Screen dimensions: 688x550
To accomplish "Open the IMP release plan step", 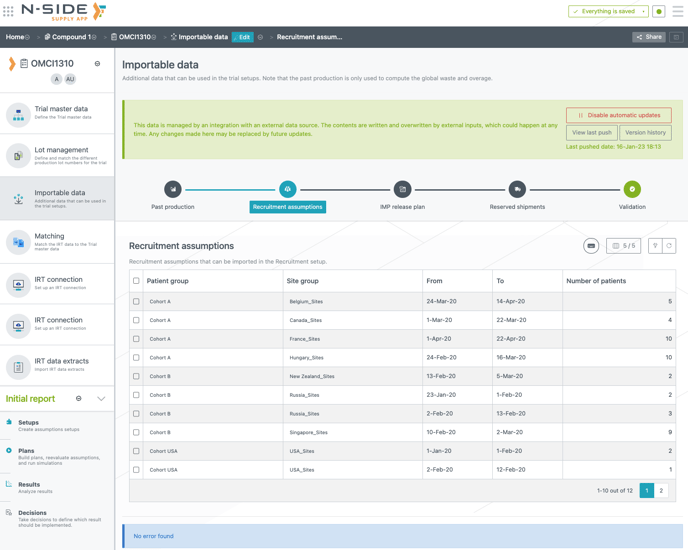I will pyautogui.click(x=402, y=189).
